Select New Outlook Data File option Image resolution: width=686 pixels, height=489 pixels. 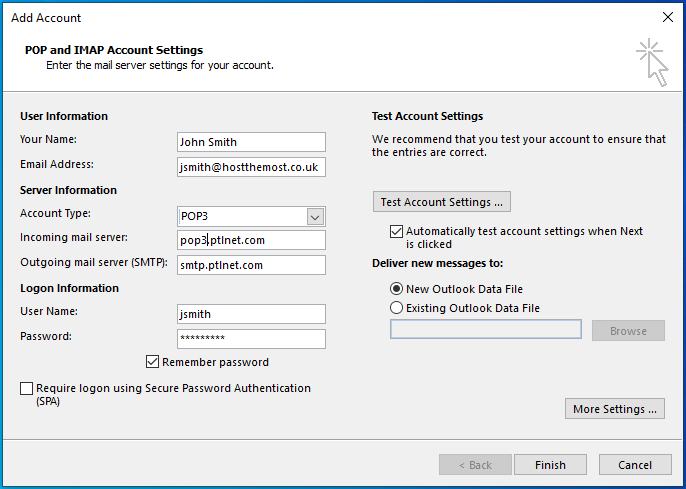pos(397,289)
